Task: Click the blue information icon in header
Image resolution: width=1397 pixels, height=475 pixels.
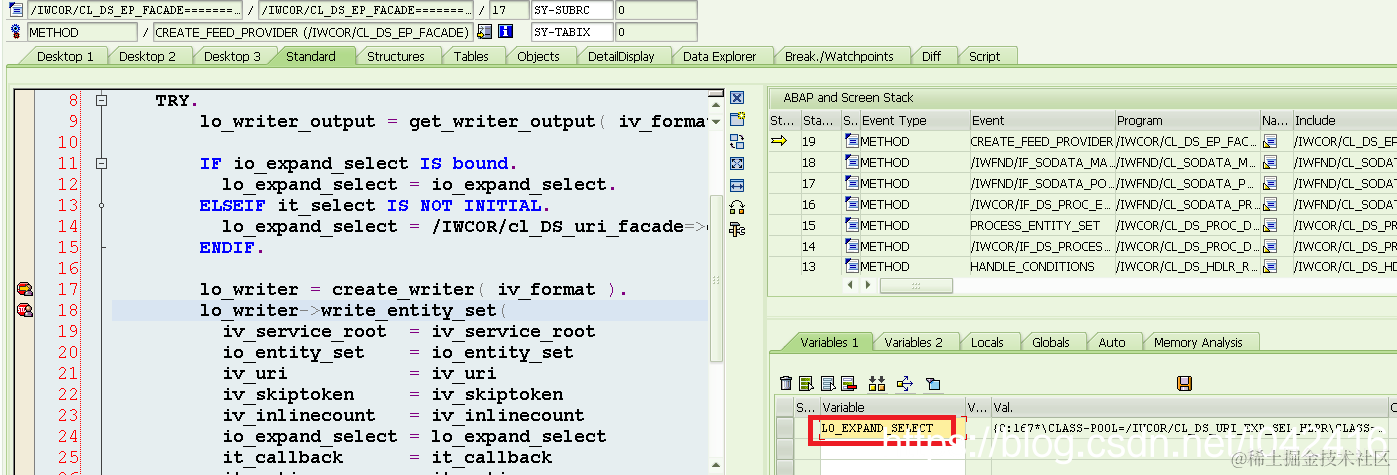Action: point(505,32)
